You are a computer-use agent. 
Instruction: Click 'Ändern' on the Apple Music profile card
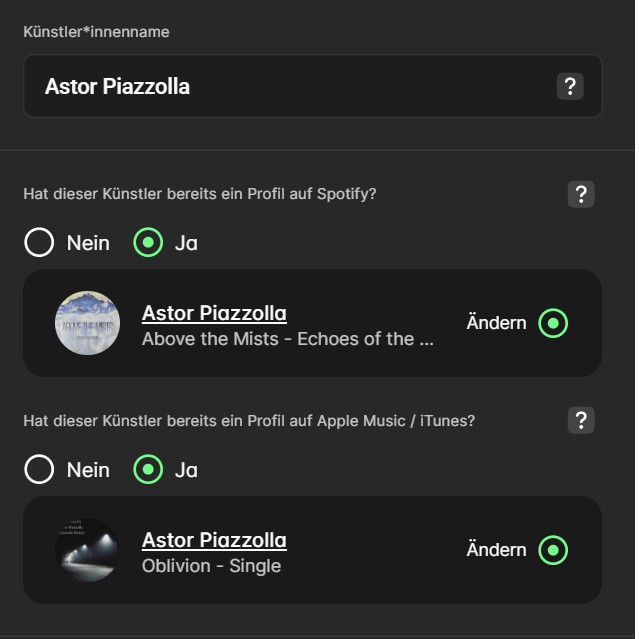tap(496, 550)
